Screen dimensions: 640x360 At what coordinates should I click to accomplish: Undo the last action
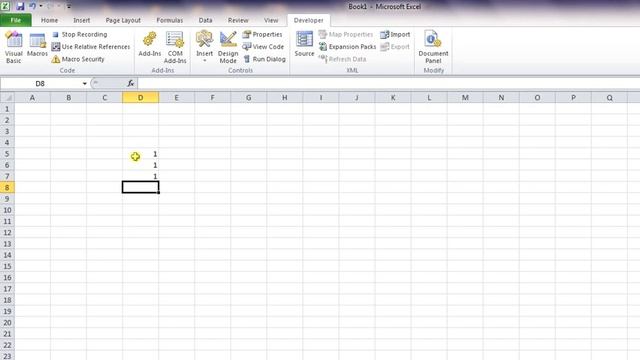click(x=32, y=6)
